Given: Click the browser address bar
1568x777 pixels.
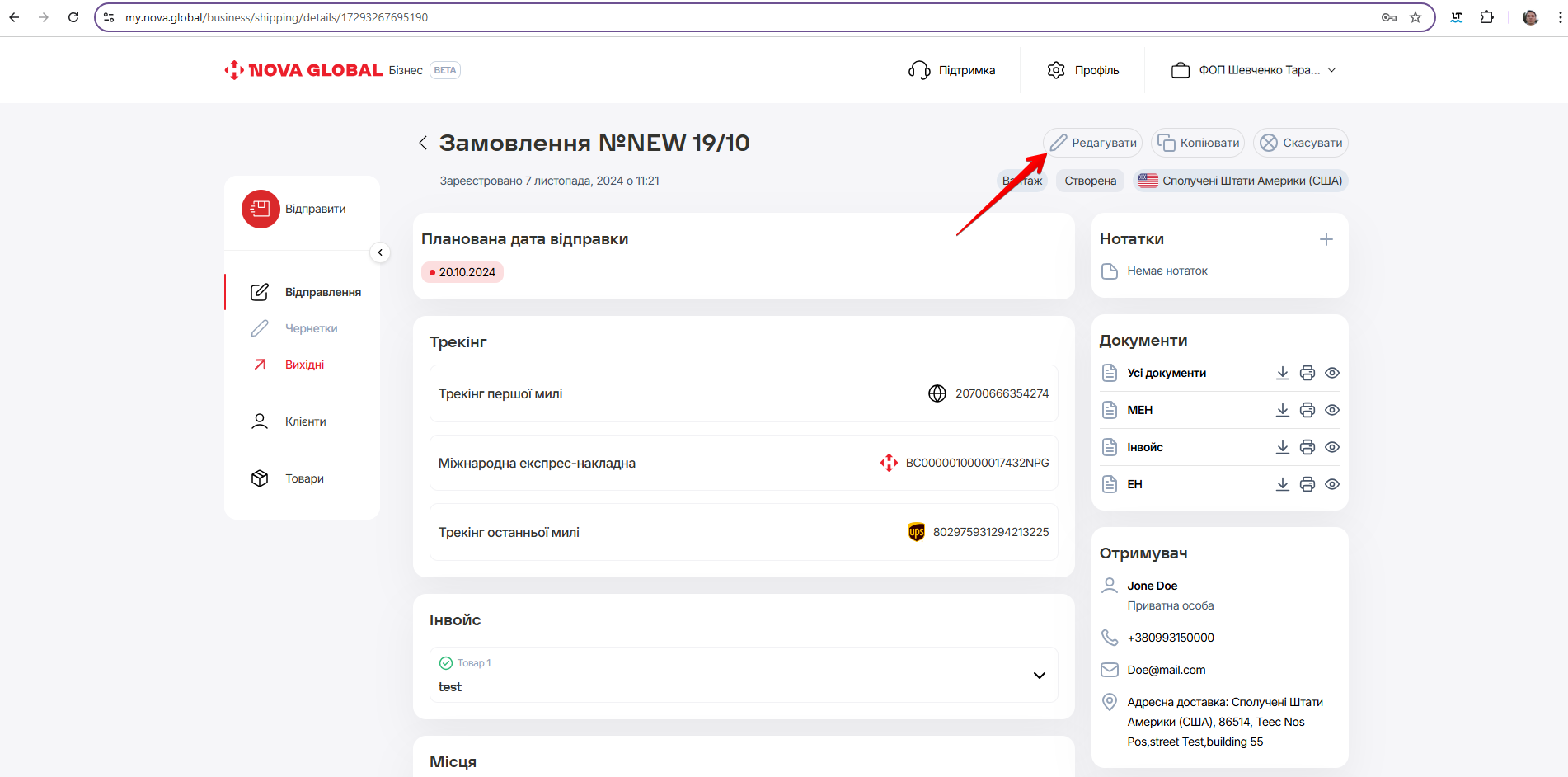Looking at the screenshot, I should click(x=742, y=17).
